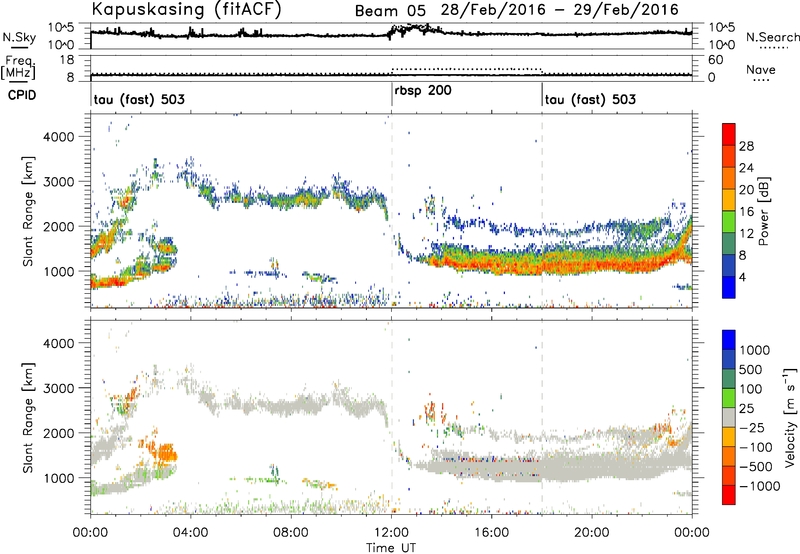Click '1000' on velocity panel slant range axis
This screenshot has height=554, width=800.
(59, 478)
